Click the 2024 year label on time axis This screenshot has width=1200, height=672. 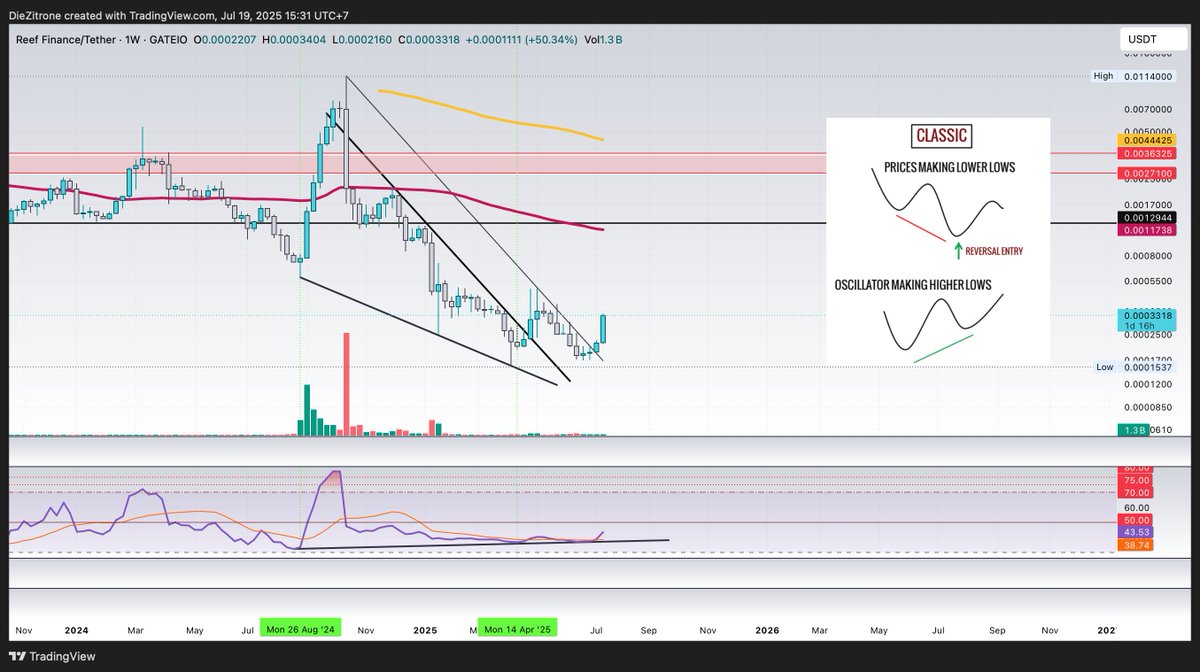coord(76,631)
